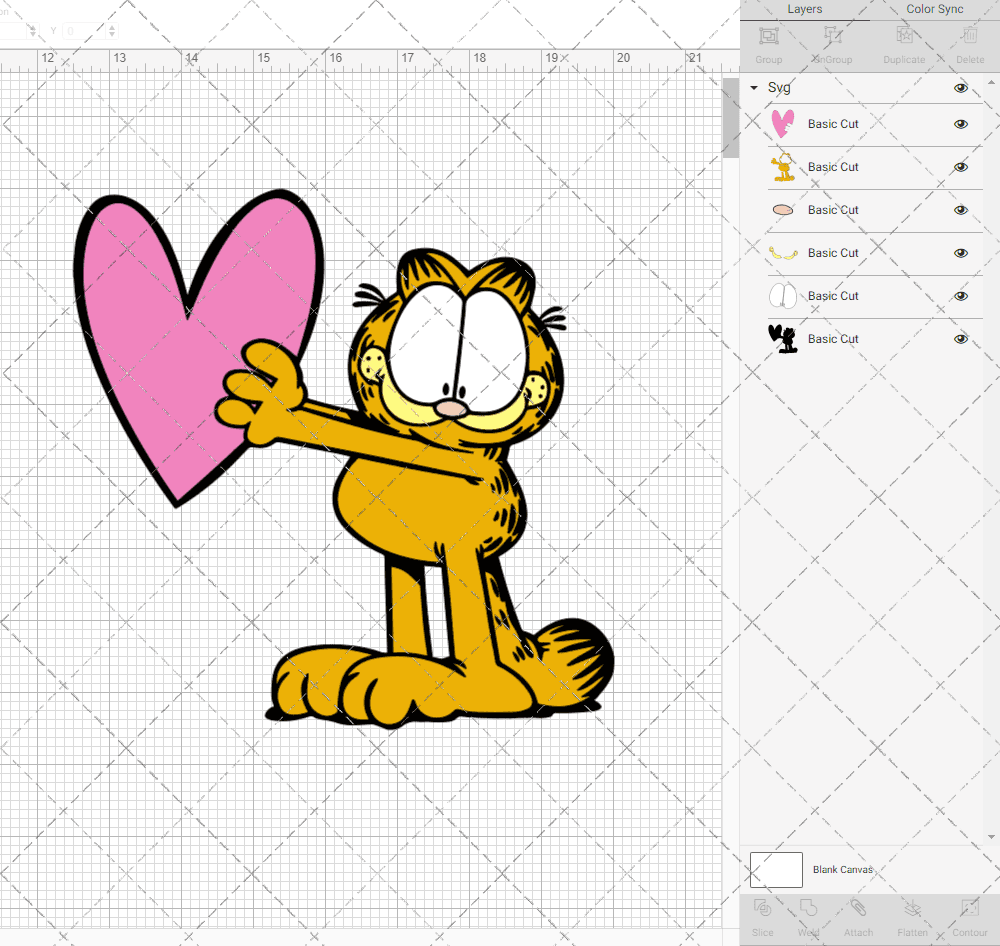The width and height of the screenshot is (1000, 946).
Task: Select the nose oval layer thumbnail
Action: (783, 210)
